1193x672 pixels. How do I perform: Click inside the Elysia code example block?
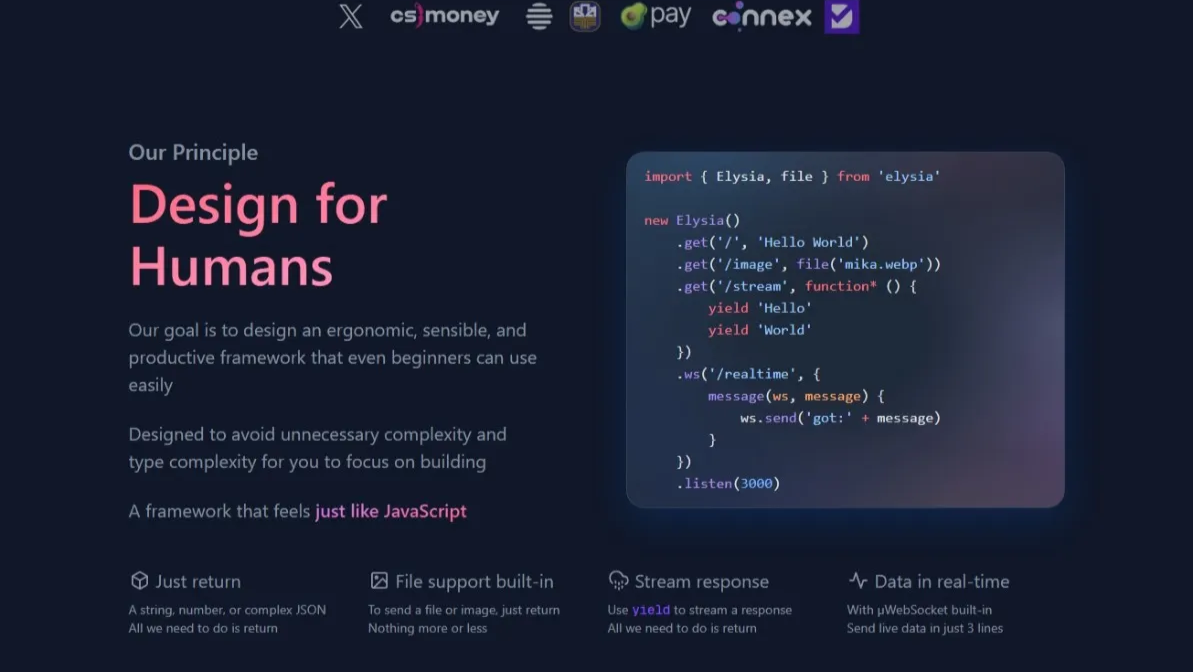click(845, 330)
